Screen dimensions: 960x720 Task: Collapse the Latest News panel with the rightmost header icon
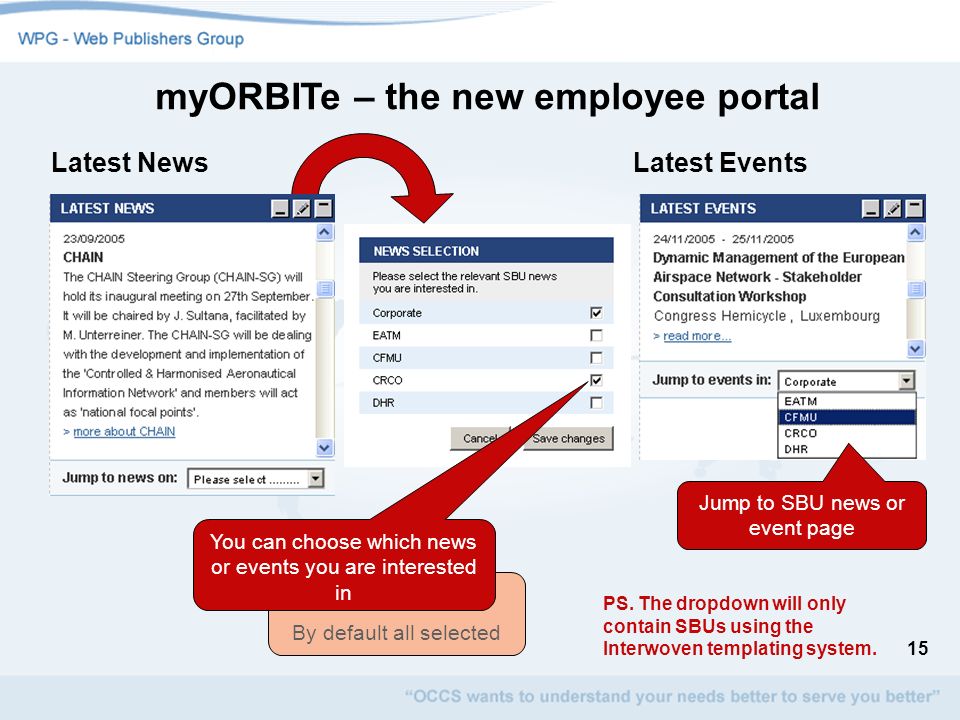click(323, 209)
